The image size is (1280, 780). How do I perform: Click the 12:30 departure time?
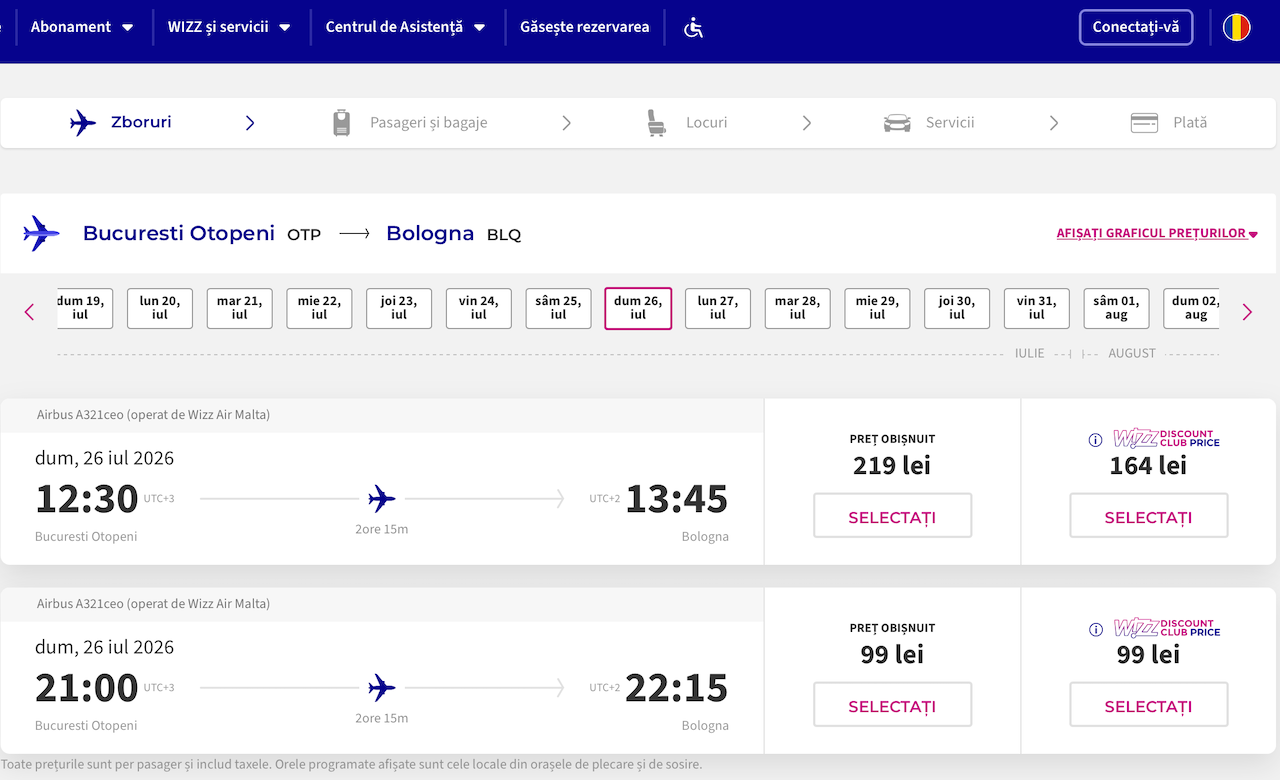coord(87,499)
